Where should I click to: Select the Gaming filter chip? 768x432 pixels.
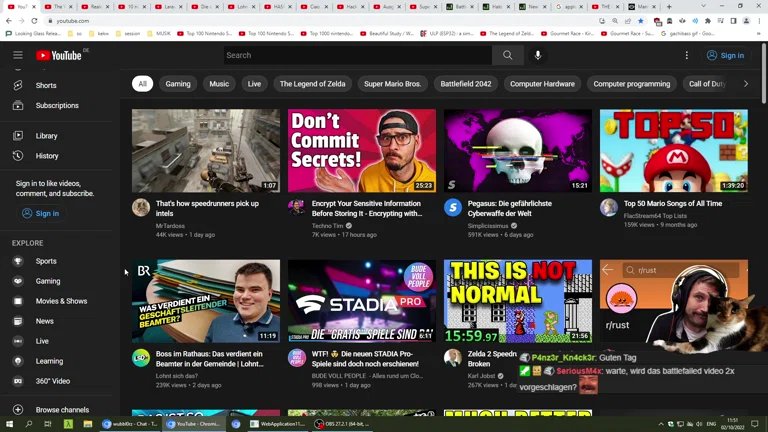click(x=178, y=84)
